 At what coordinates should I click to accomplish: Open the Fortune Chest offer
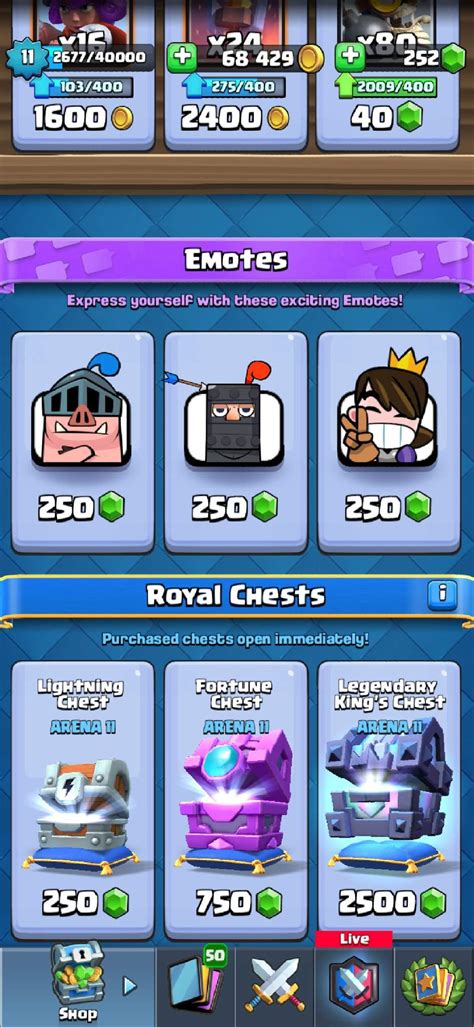coord(236,800)
